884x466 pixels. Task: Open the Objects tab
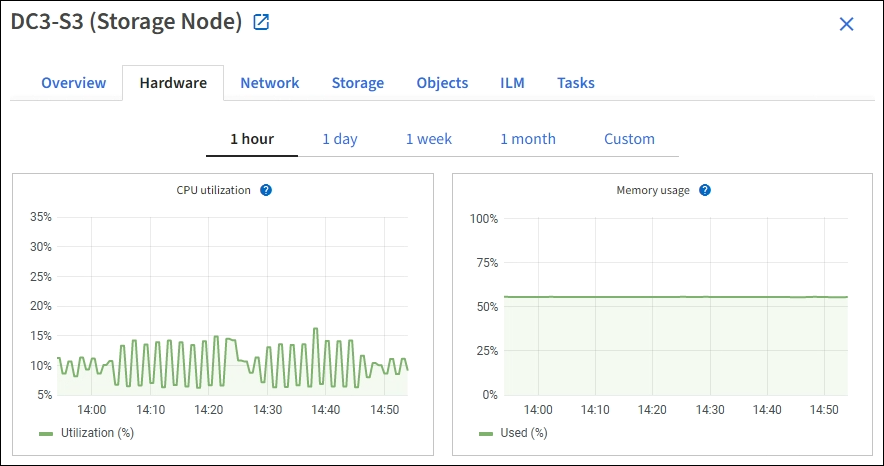coord(442,83)
